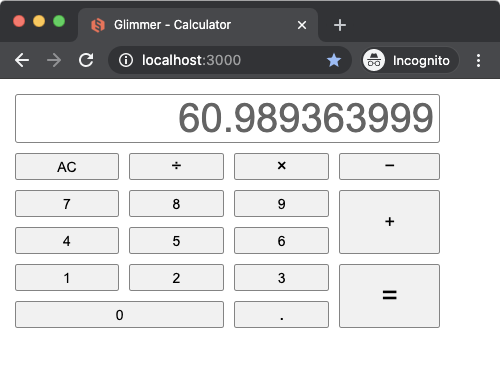The height and width of the screenshot is (375, 500).
Task: Close the Glimmer - Calculator tab
Action: (302, 25)
